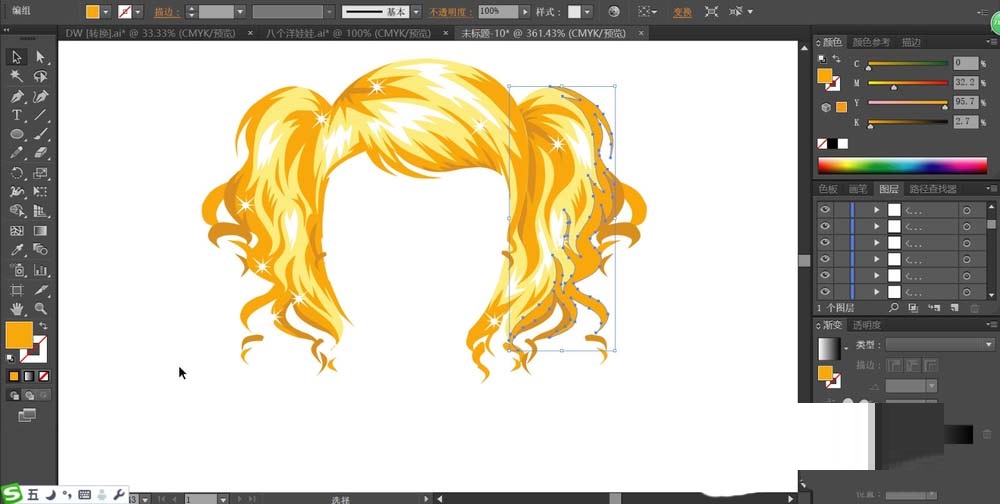Hide the topmost layer with eye icon
This screenshot has height=504, width=1000.
pyautogui.click(x=825, y=210)
